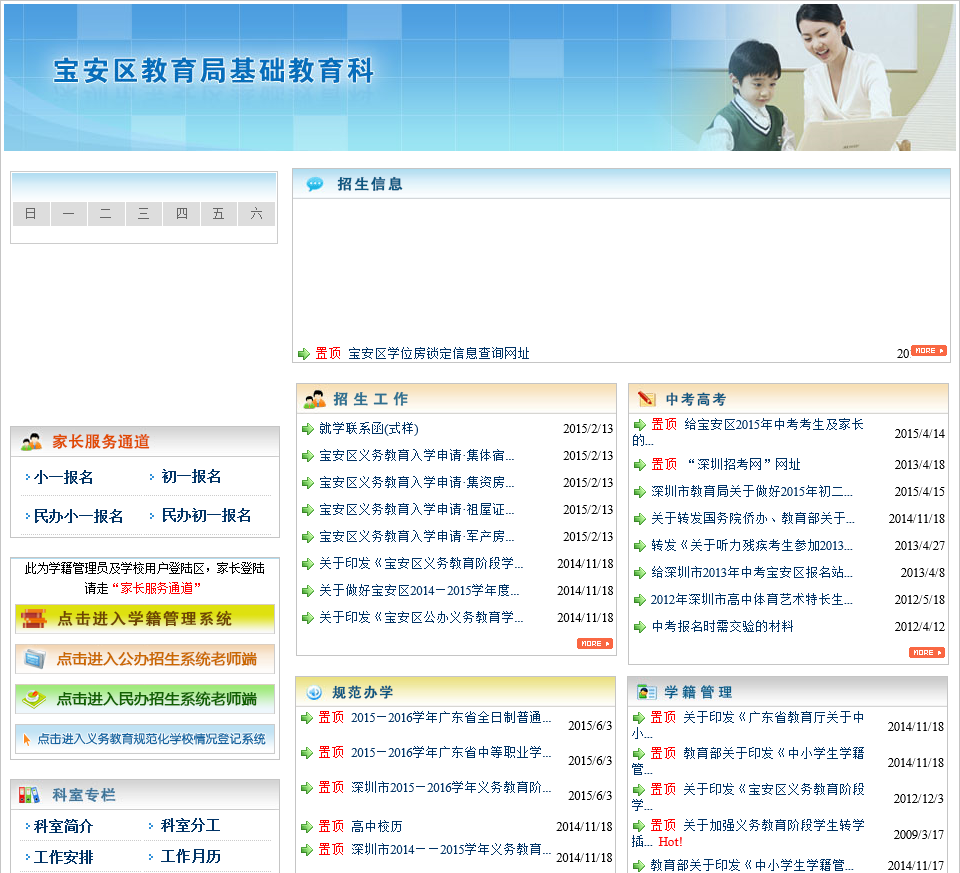Open 科室简介 link
This screenshot has width=960, height=873.
[x=63, y=826]
